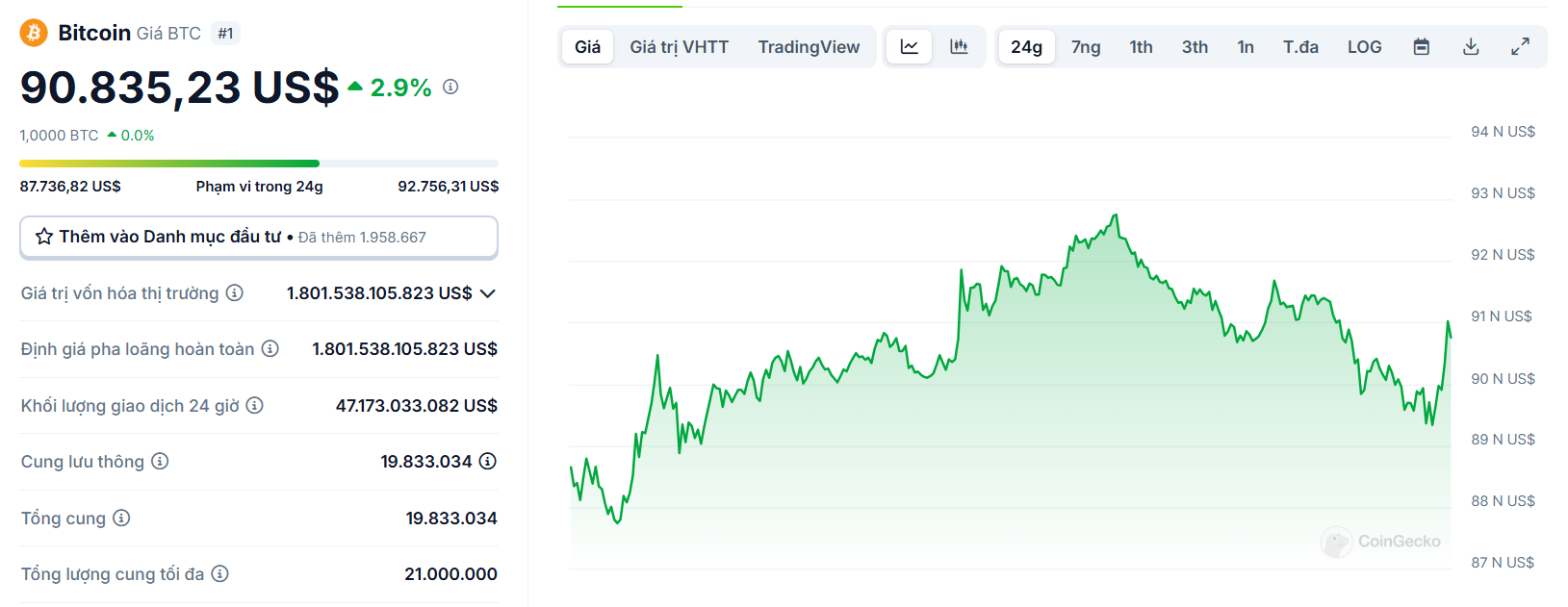
Task: Show info for Giá trị vốn hóa thị trường
Action: click(235, 292)
